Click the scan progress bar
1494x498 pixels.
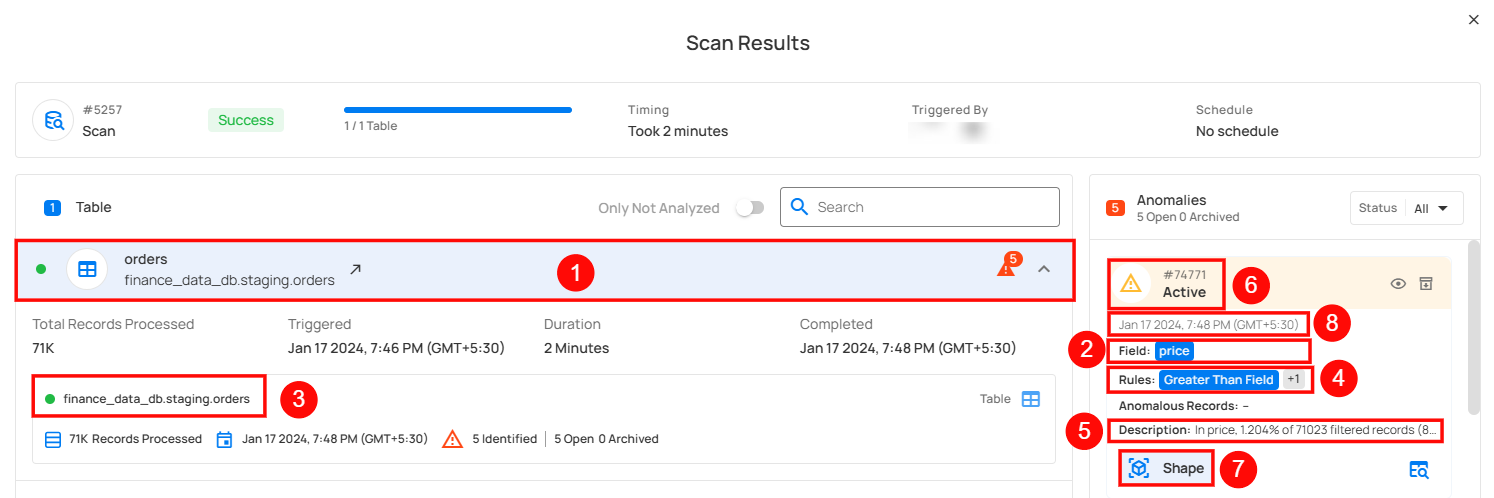coord(457,110)
